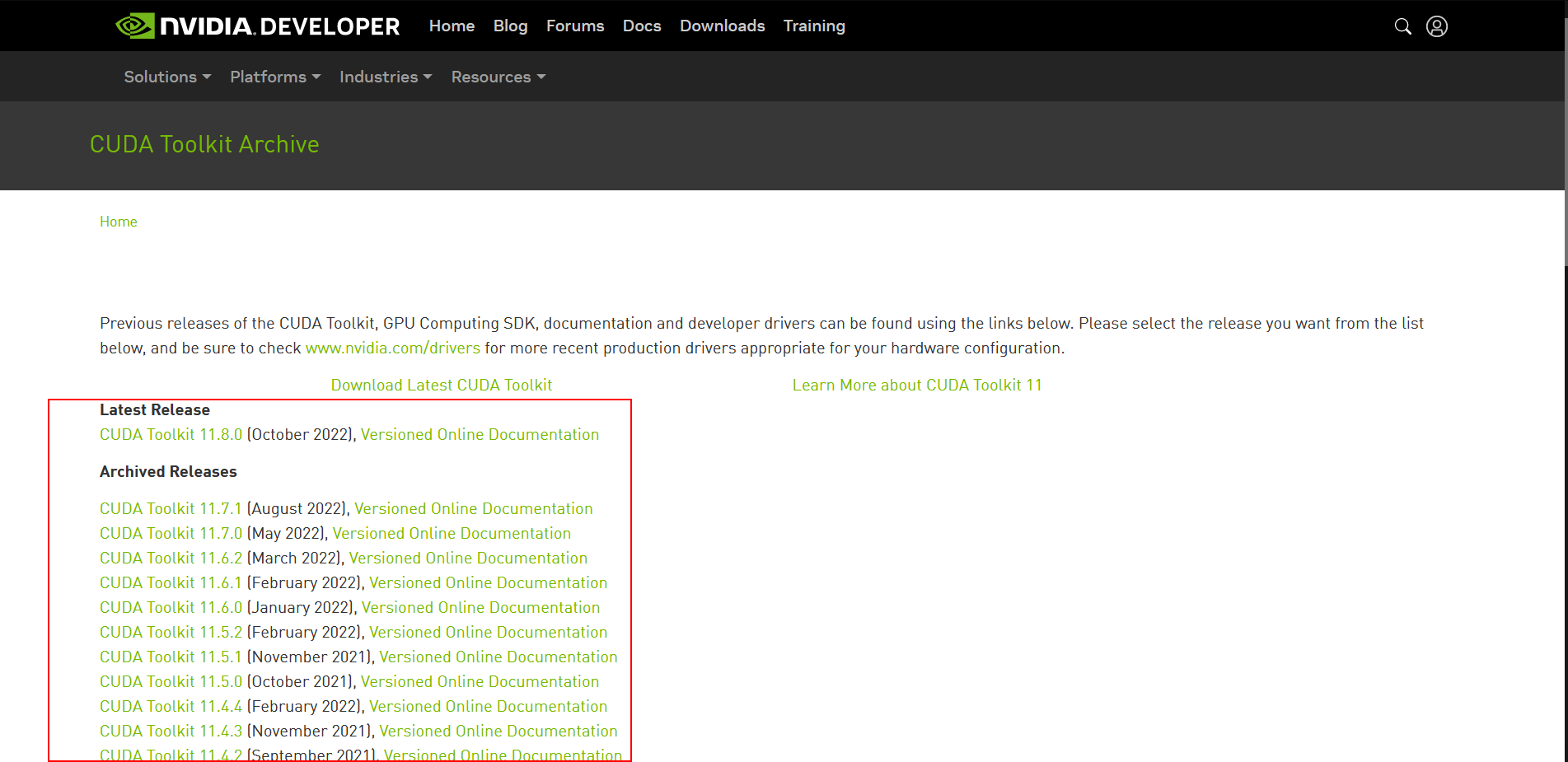Open CUDA Toolkit 11.8.0 link
The image size is (1568, 762).
click(x=171, y=434)
